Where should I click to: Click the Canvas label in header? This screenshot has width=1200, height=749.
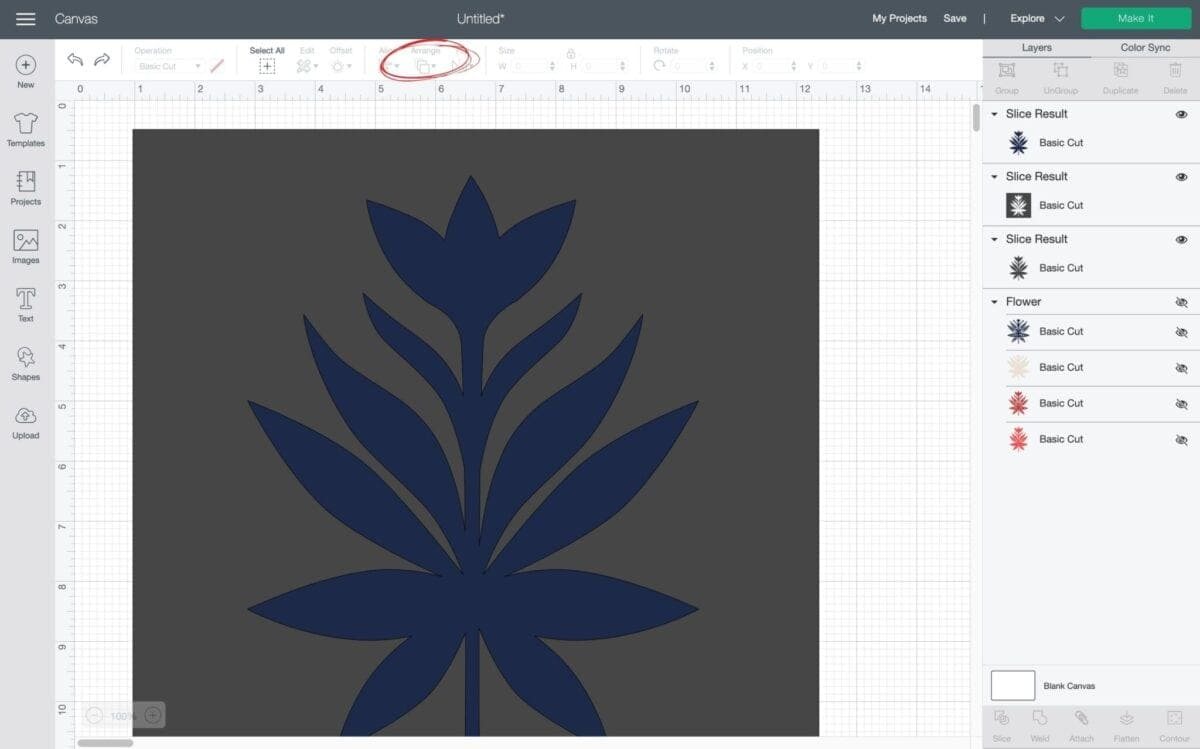click(76, 19)
